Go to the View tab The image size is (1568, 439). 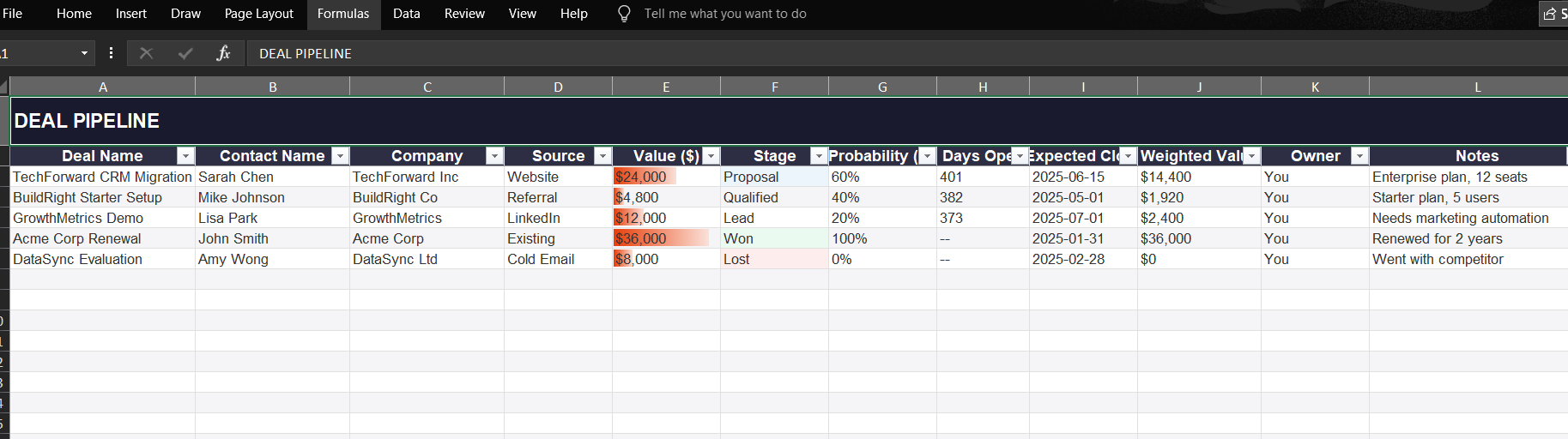pyautogui.click(x=522, y=14)
